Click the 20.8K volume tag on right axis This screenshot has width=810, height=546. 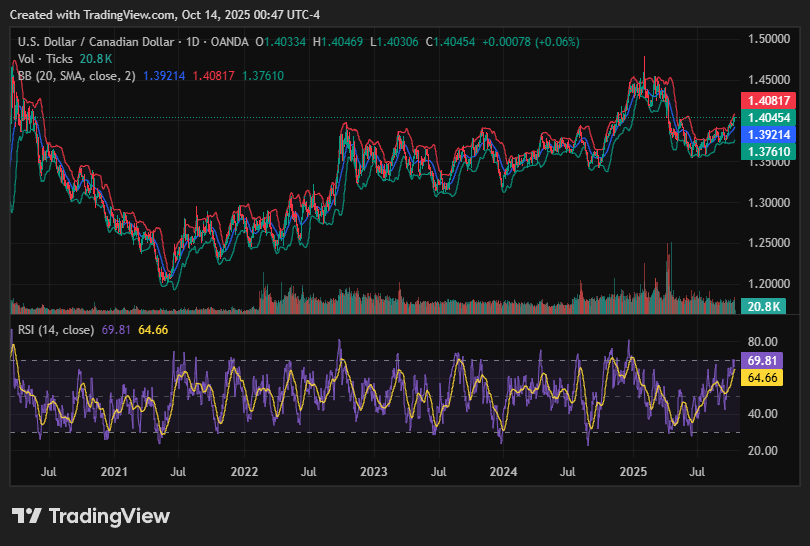[x=767, y=307]
